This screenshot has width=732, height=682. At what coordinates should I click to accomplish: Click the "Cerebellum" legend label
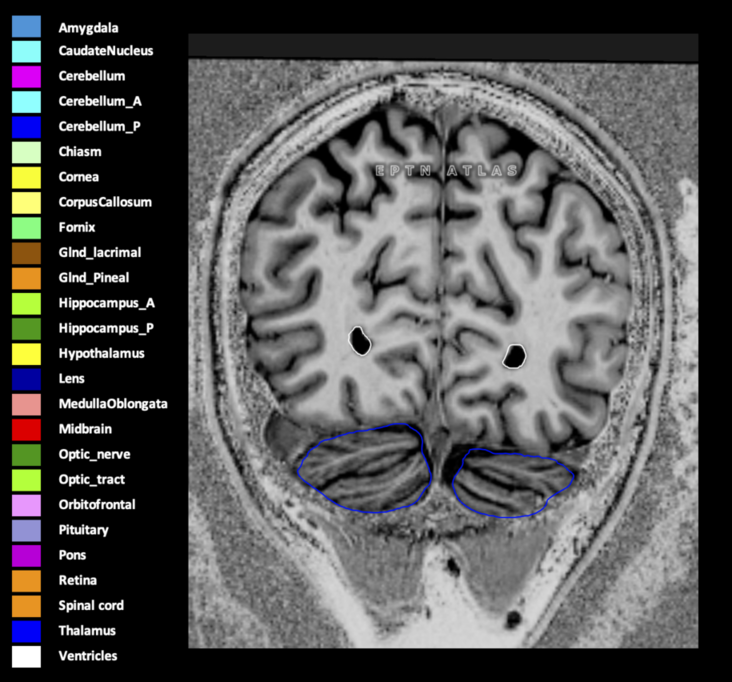(x=92, y=76)
